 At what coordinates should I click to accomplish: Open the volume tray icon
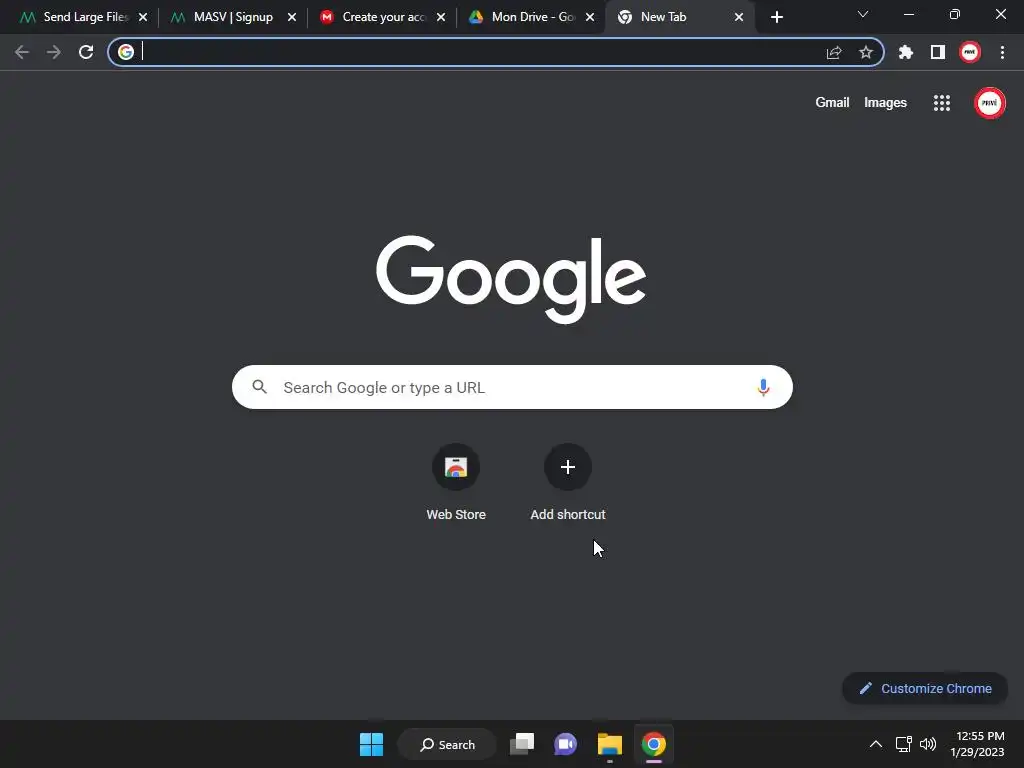[927, 744]
